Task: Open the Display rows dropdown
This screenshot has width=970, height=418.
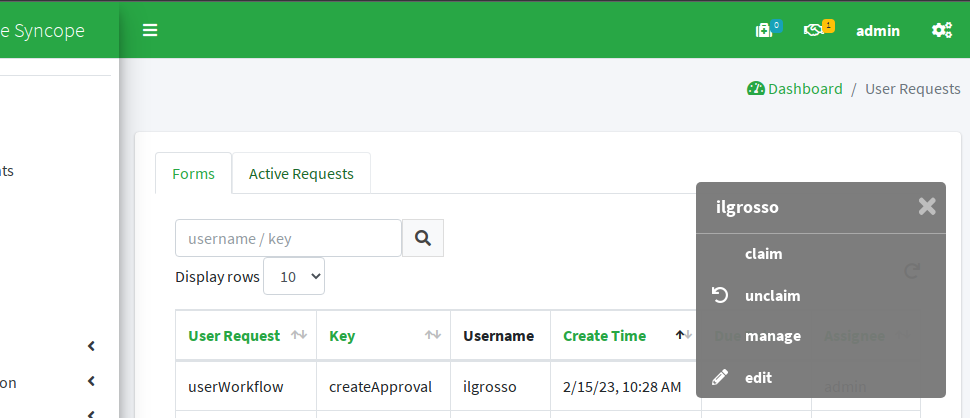Action: [x=294, y=276]
